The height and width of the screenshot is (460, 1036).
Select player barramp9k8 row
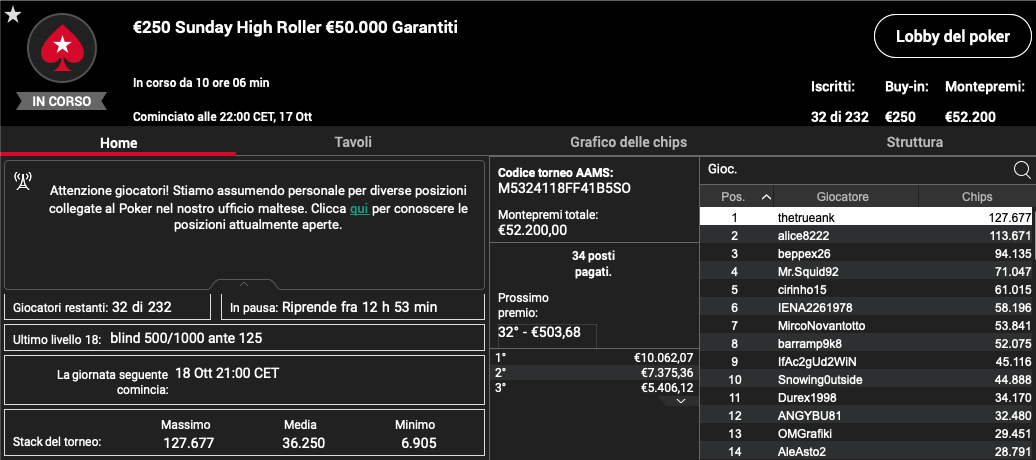pos(867,343)
